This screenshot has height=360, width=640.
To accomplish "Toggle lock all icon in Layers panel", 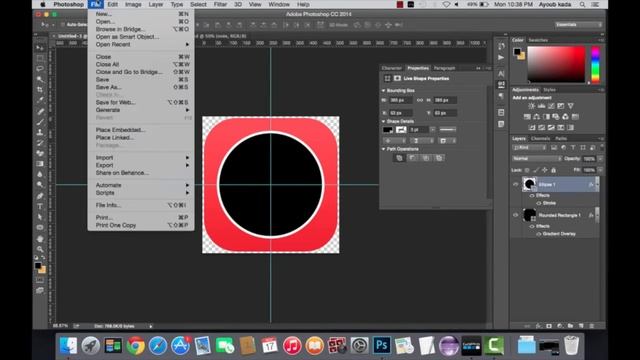I will (x=553, y=170).
